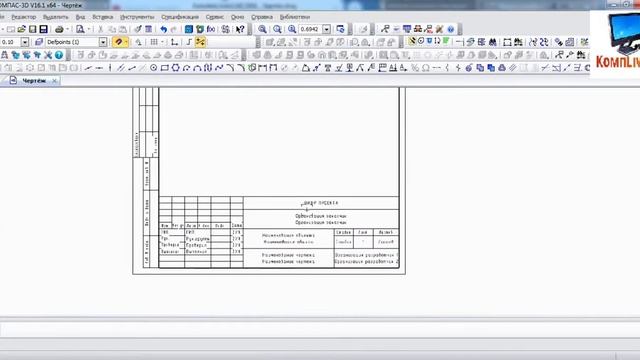Toggle the magnet snap button

118,42
